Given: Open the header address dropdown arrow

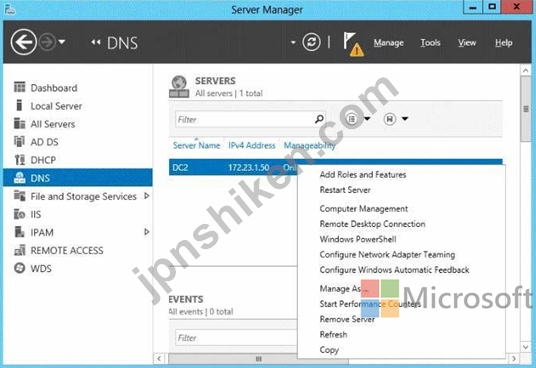Looking at the screenshot, I should coord(293,43).
